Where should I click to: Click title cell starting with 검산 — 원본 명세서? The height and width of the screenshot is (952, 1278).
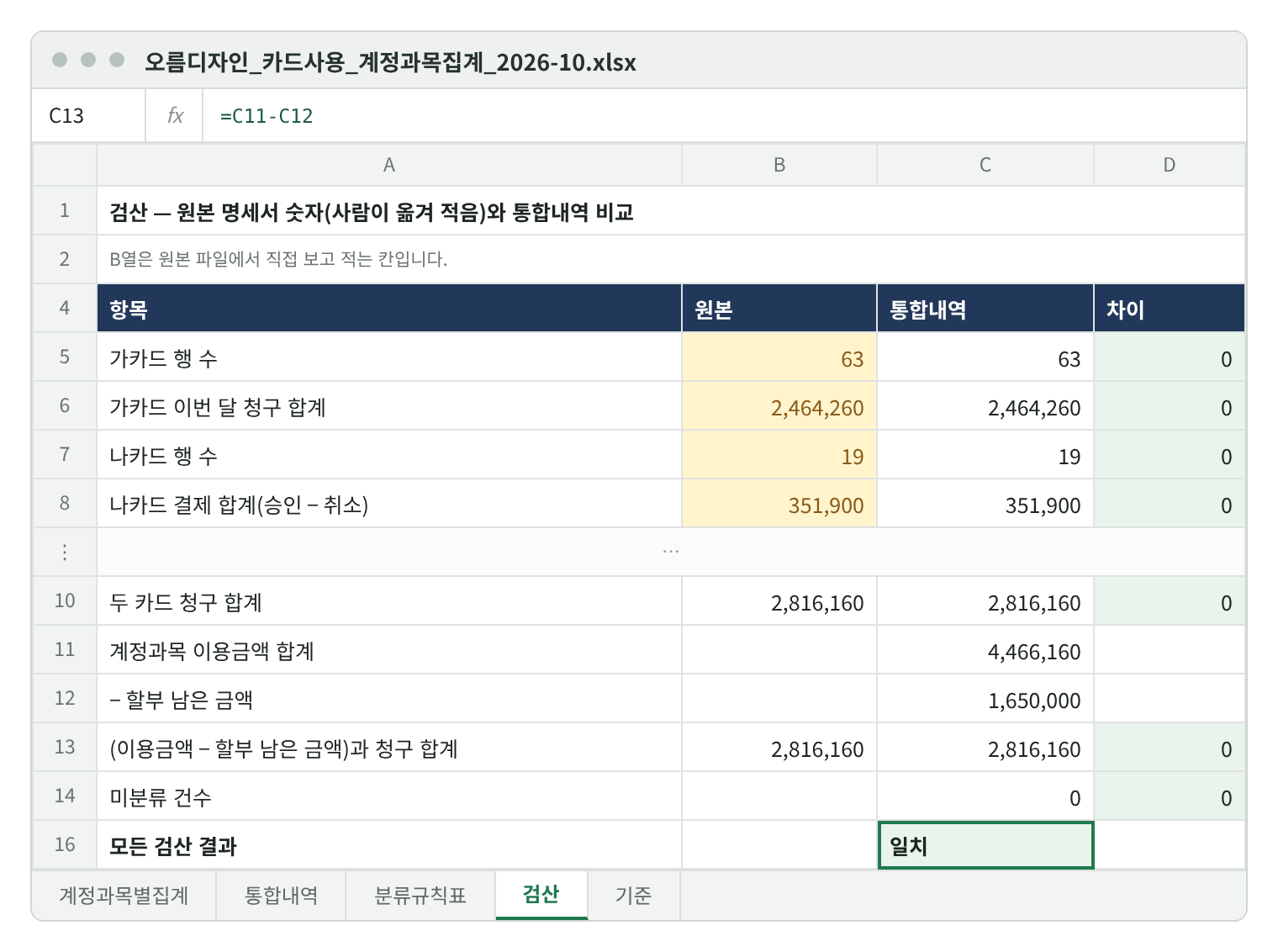tap(671, 211)
